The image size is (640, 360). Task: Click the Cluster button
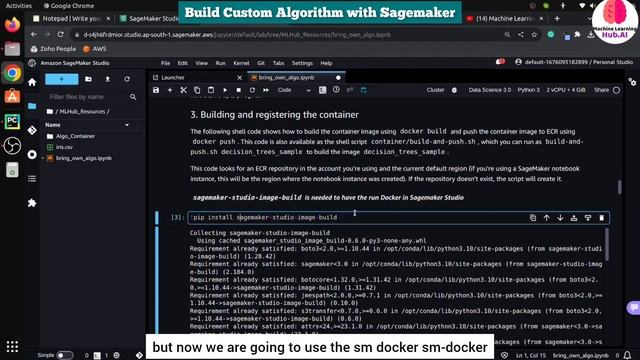tap(435, 90)
